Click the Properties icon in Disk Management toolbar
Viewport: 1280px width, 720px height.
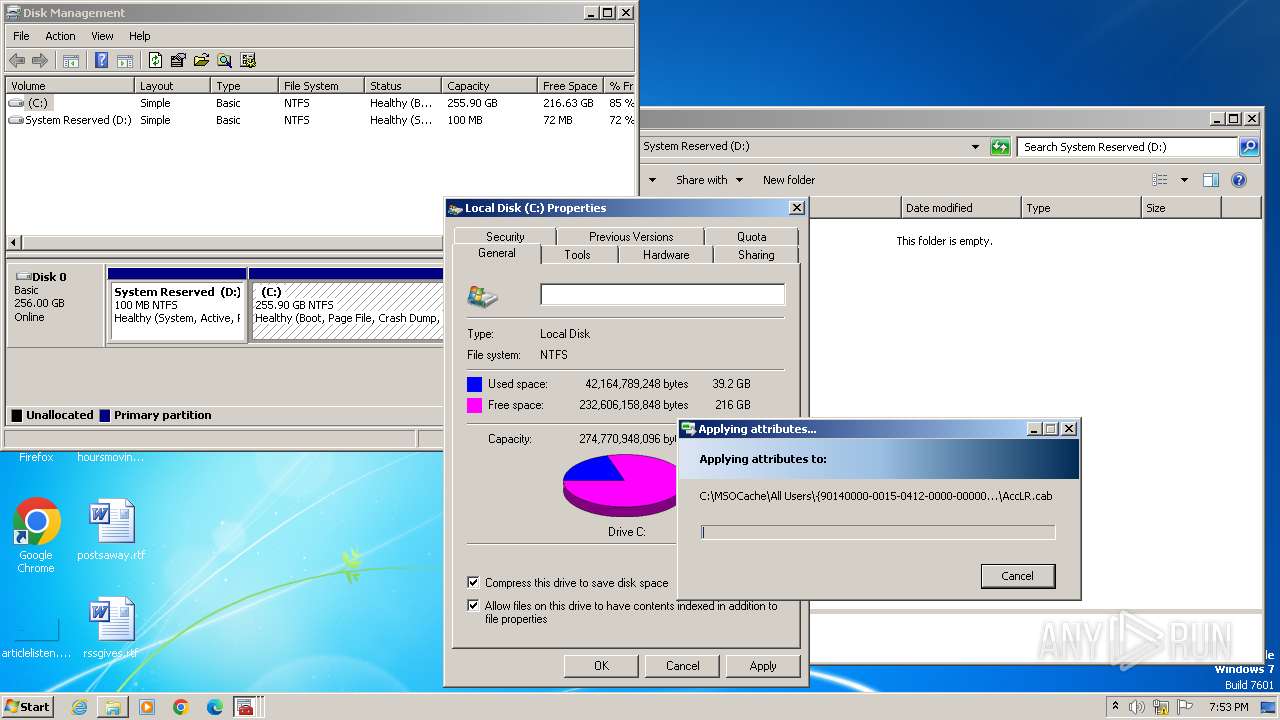pyautogui.click(x=179, y=60)
